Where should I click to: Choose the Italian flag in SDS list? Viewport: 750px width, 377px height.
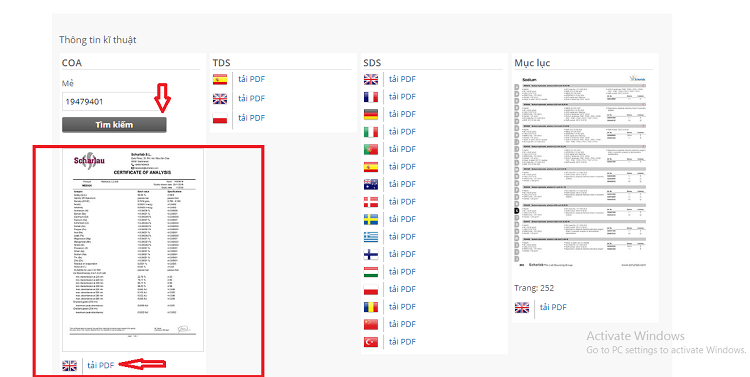pyautogui.click(x=371, y=132)
